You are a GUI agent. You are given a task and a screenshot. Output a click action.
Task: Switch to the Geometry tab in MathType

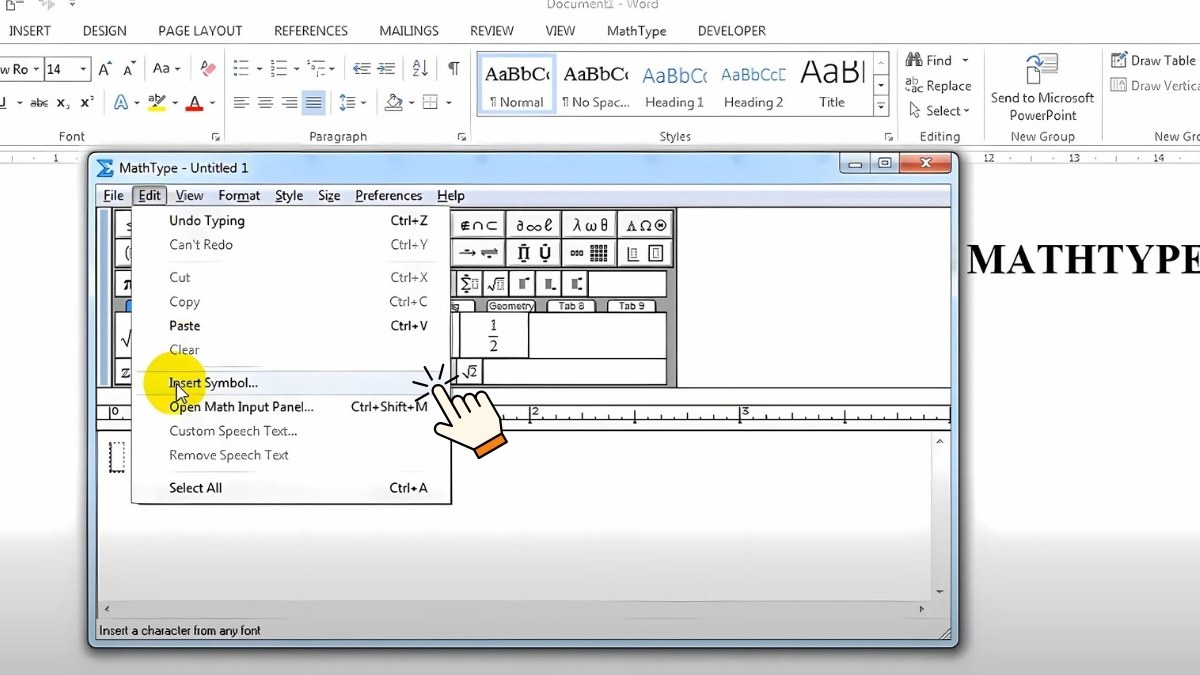pyautogui.click(x=511, y=306)
